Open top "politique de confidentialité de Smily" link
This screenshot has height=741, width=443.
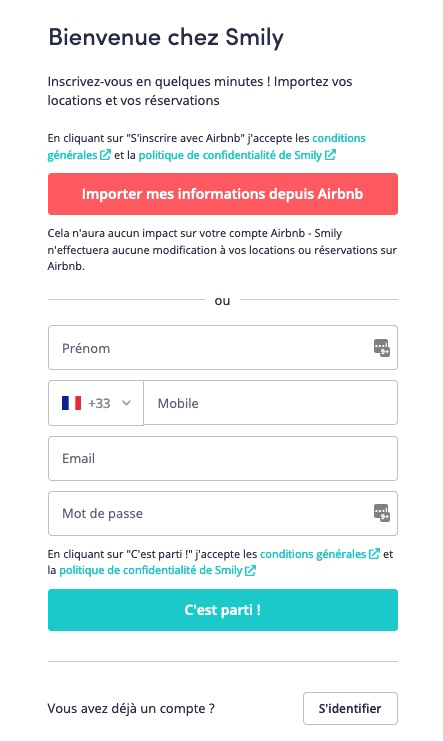(x=230, y=155)
